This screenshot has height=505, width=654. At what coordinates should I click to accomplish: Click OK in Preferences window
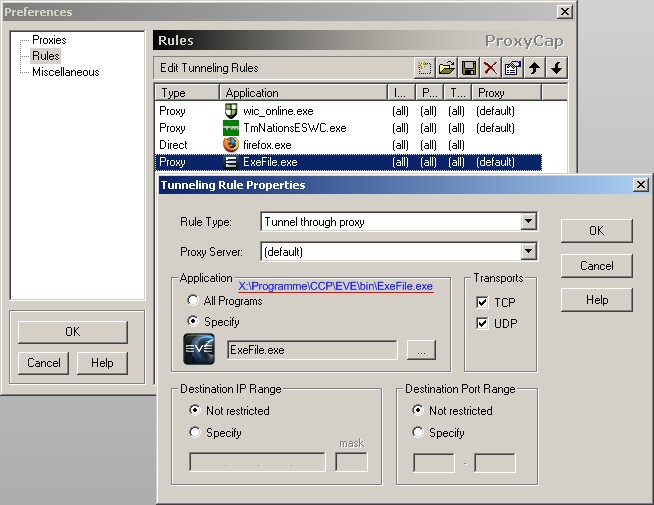73,332
